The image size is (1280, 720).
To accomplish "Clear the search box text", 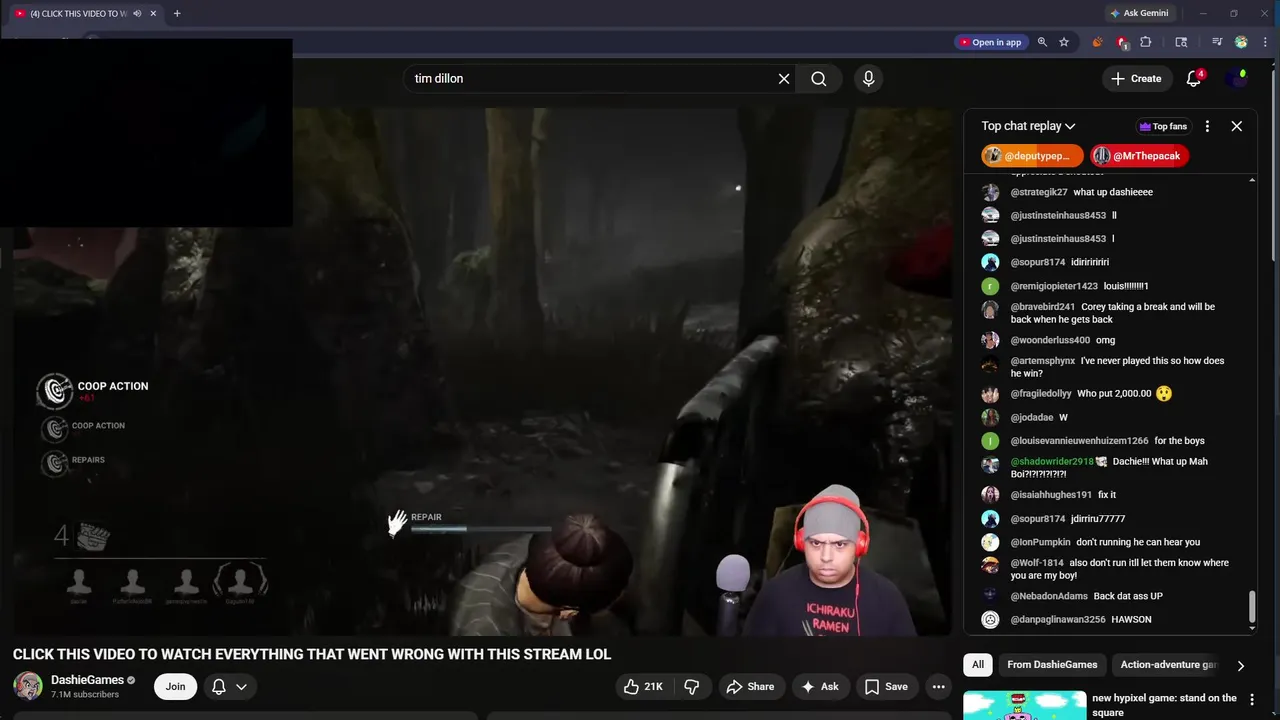I will [x=784, y=78].
